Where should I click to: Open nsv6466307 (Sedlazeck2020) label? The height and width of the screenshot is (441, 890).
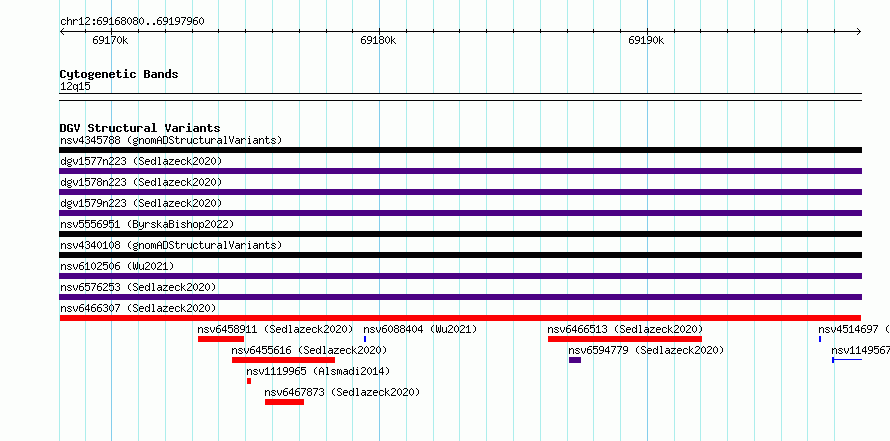138,308
